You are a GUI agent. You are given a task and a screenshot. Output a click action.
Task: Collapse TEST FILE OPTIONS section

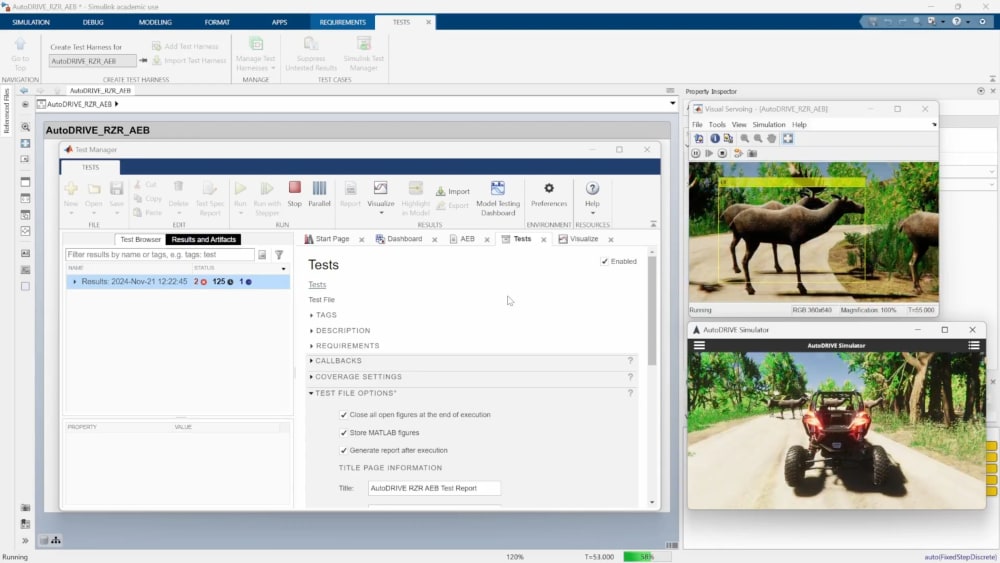[x=311, y=393]
